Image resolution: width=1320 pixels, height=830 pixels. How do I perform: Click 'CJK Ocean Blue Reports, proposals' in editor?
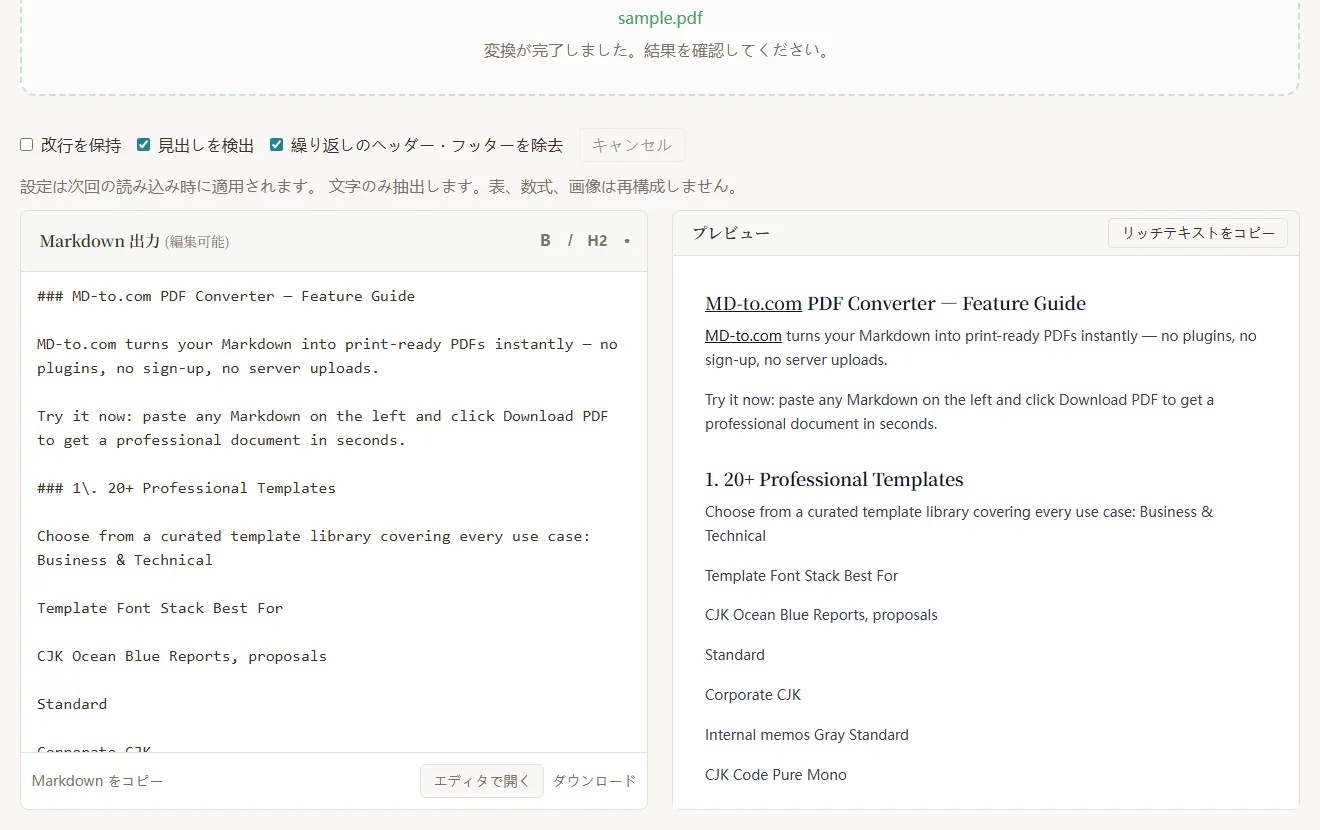(182, 656)
